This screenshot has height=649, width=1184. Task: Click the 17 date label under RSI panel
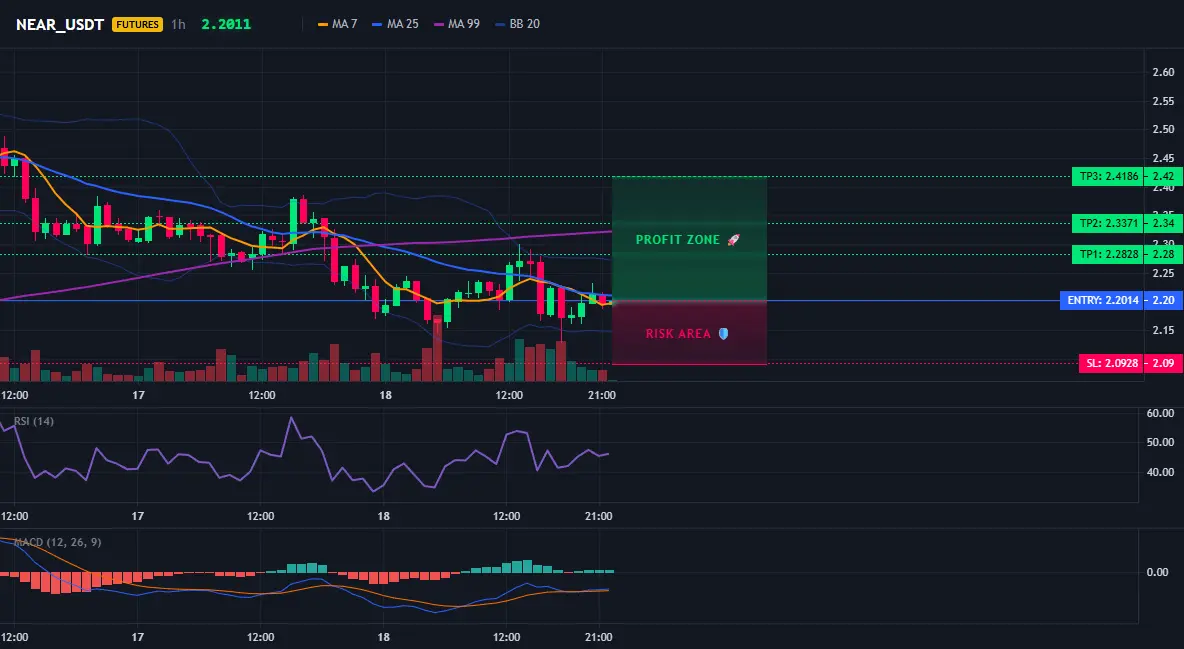click(x=137, y=516)
